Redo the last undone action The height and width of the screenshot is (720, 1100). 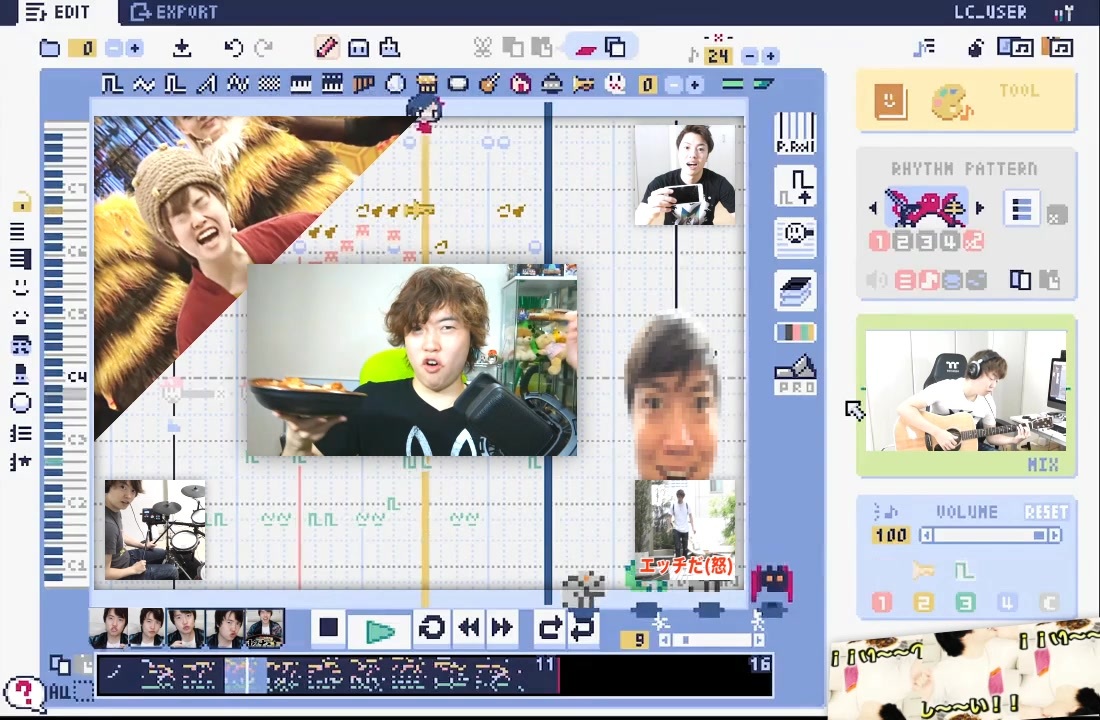(x=264, y=48)
